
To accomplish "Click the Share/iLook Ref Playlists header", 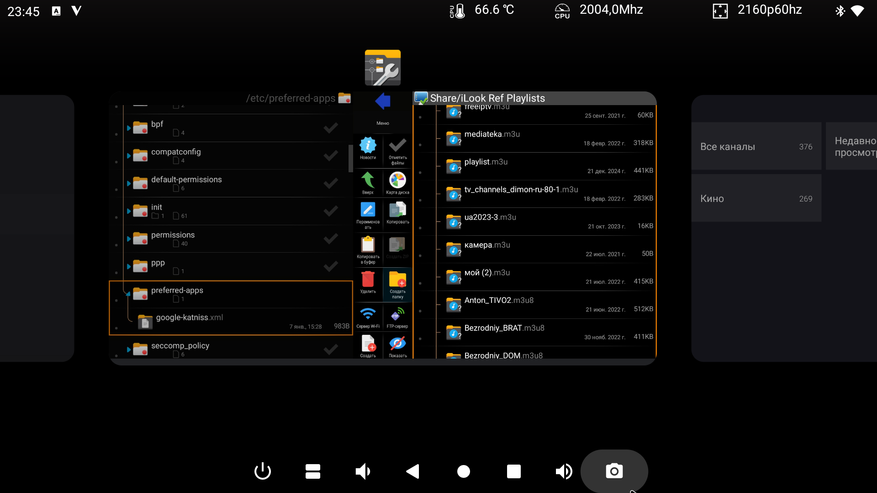I will (x=487, y=98).
